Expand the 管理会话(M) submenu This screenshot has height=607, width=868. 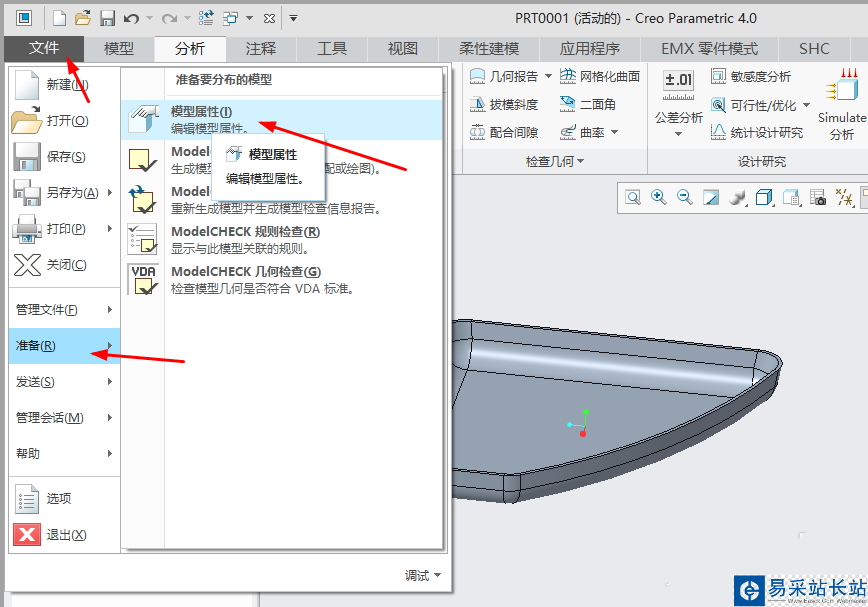pos(64,418)
